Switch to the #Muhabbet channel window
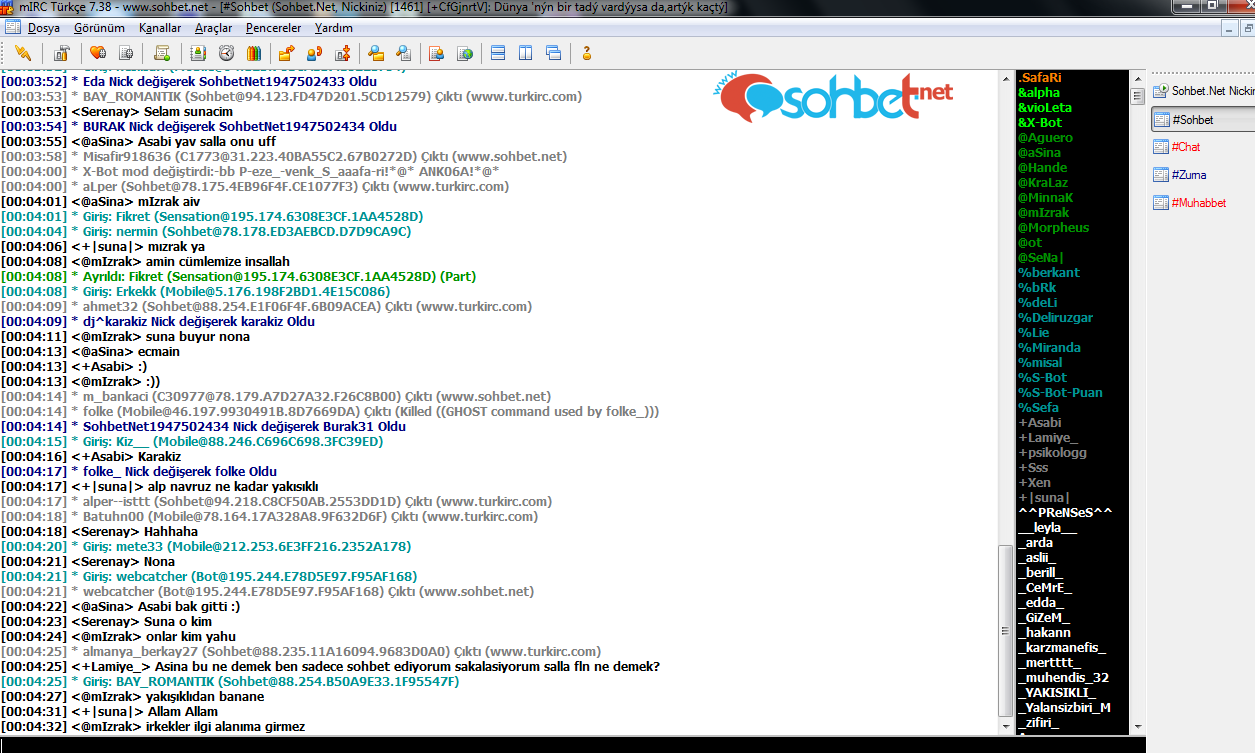 point(1198,203)
